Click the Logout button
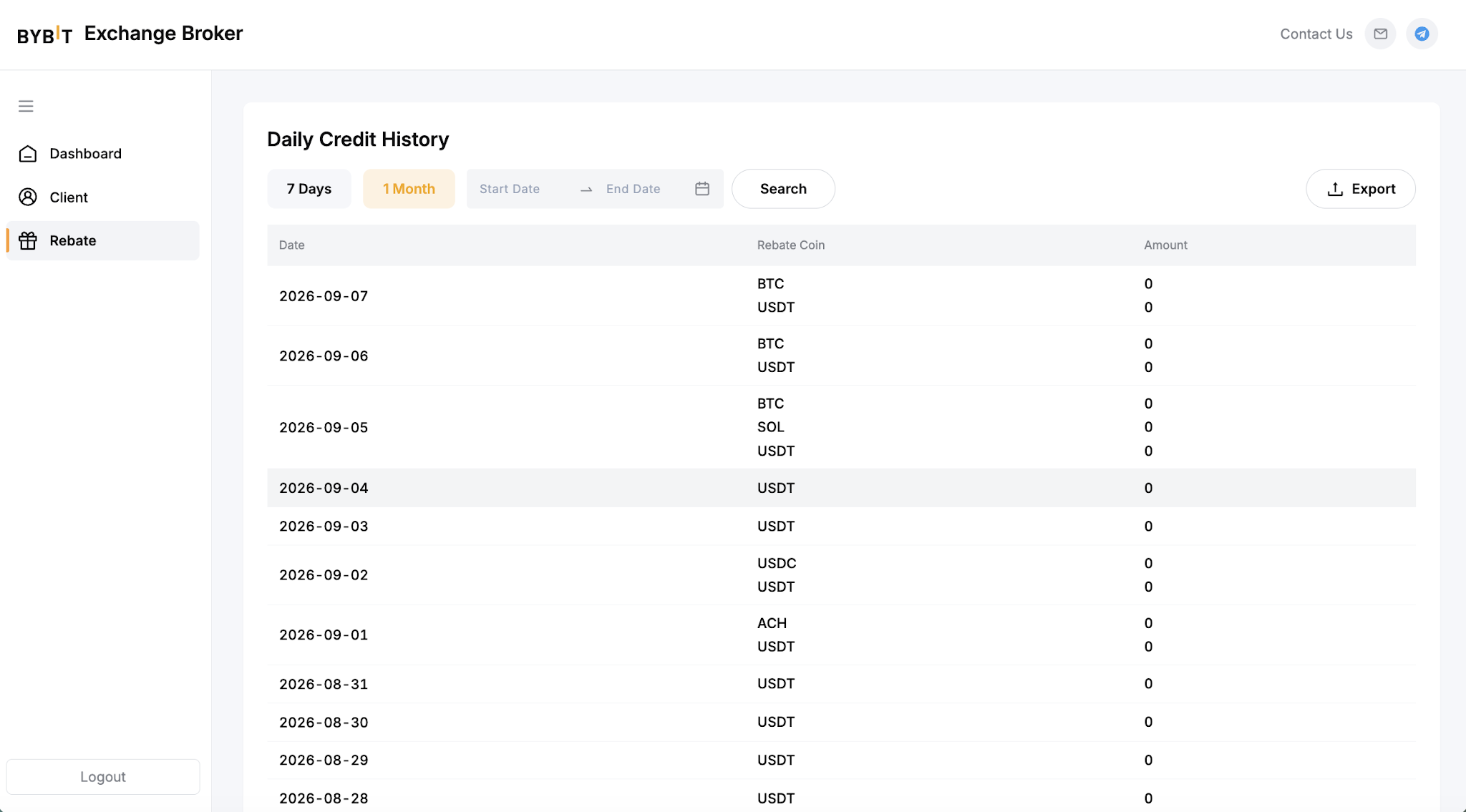Image resolution: width=1466 pixels, height=812 pixels. (x=103, y=777)
